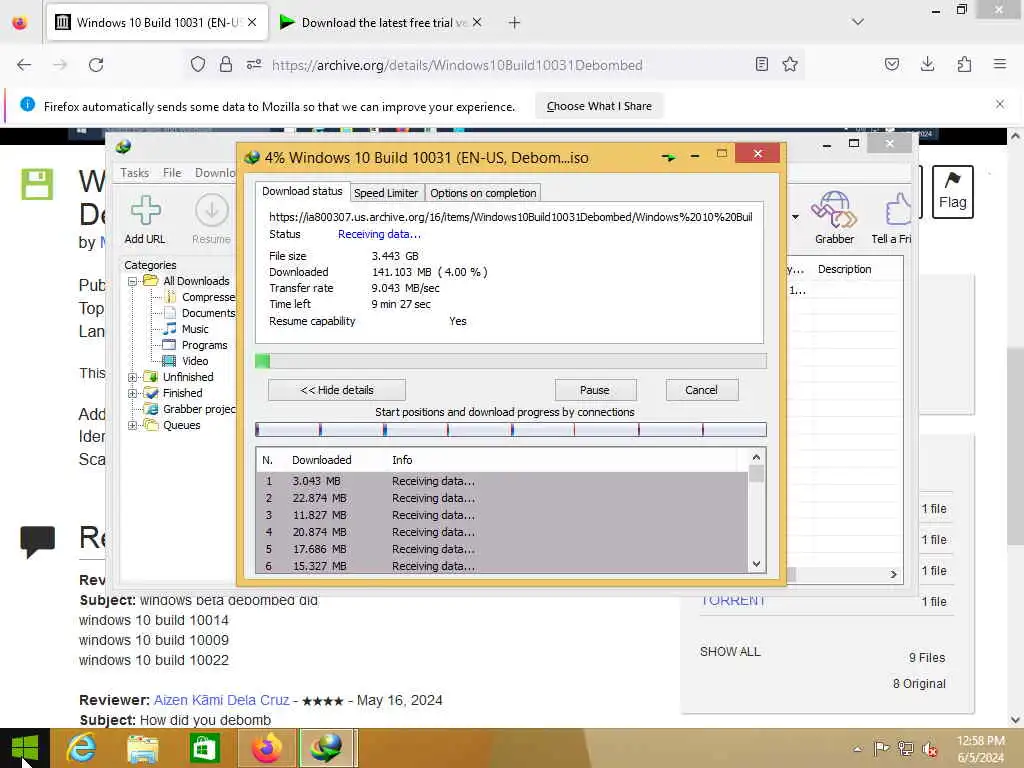Select the Video category in IDM
The width and height of the screenshot is (1024, 768).
[195, 361]
